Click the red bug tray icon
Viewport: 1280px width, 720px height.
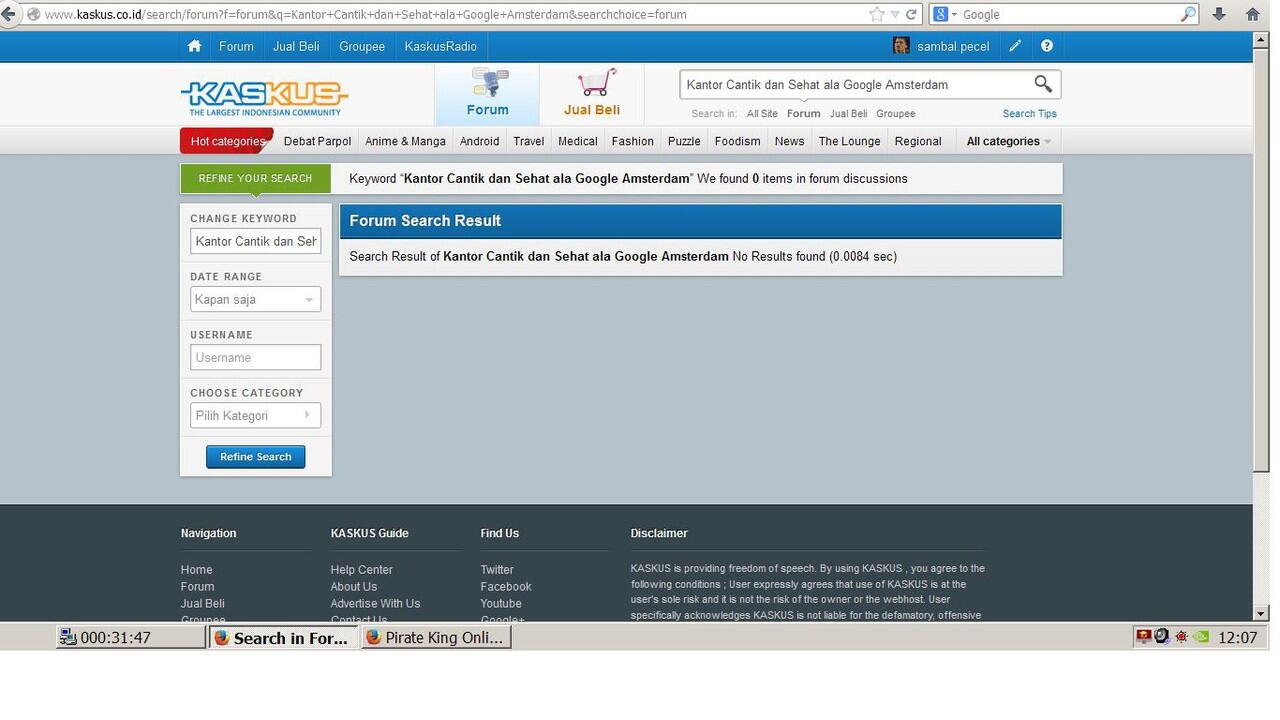click(1182, 637)
